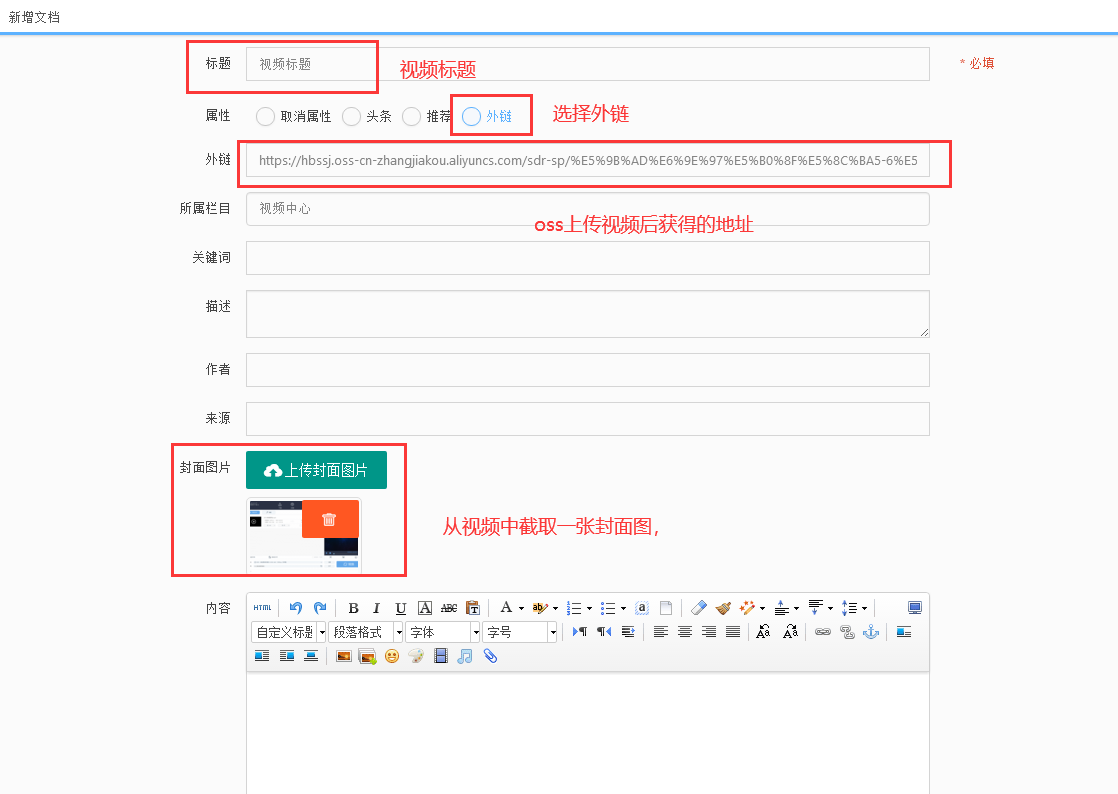Center align text in editor
1118x794 pixels.
[685, 632]
